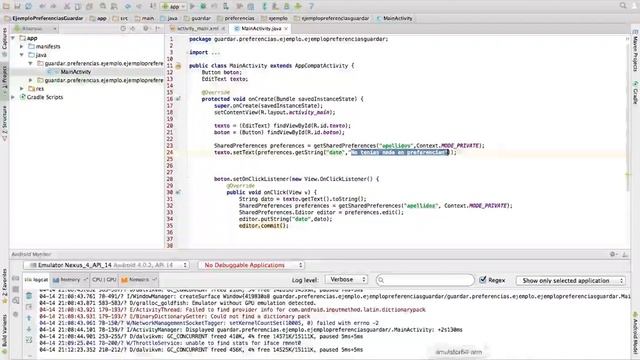Open the Android project view dropdown
The width and height of the screenshot is (640, 360).
[x=35, y=29]
